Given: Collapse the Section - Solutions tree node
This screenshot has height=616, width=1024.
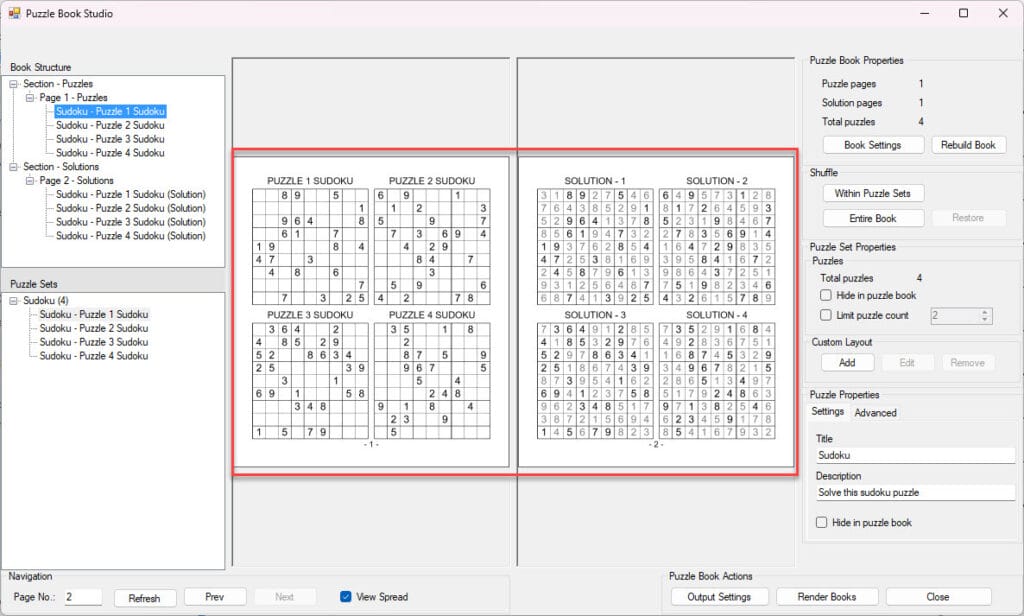Looking at the screenshot, I should tap(14, 167).
